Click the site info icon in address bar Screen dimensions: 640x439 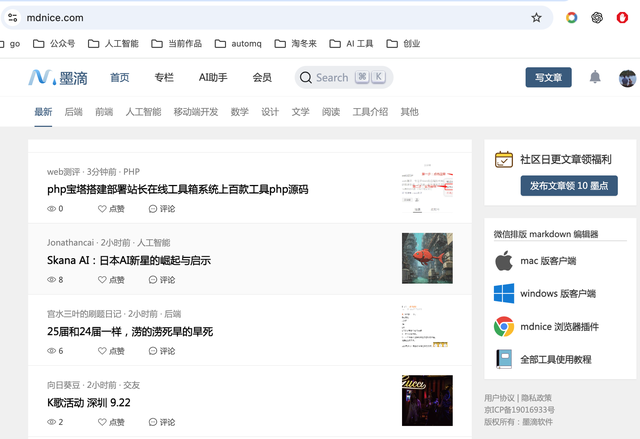tap(12, 18)
